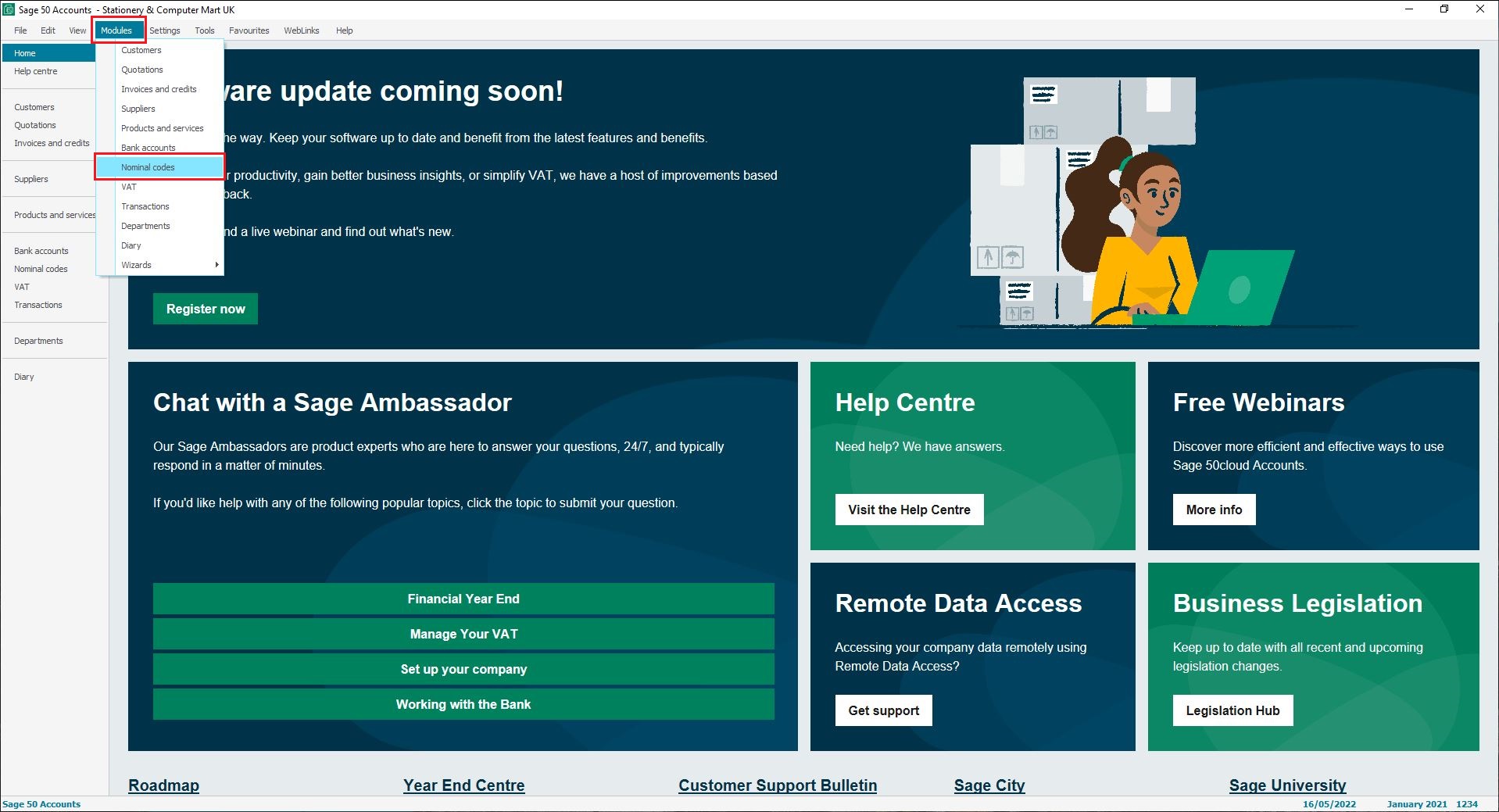Open the Roadmap link
1499x812 pixels.
point(163,785)
